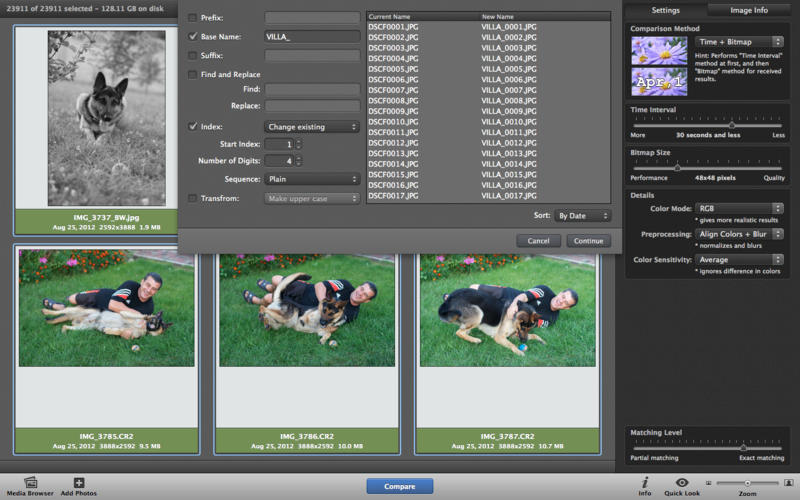The width and height of the screenshot is (800, 500).
Task: Click new name VILLA_0011.JPG
Action: [x=509, y=133]
